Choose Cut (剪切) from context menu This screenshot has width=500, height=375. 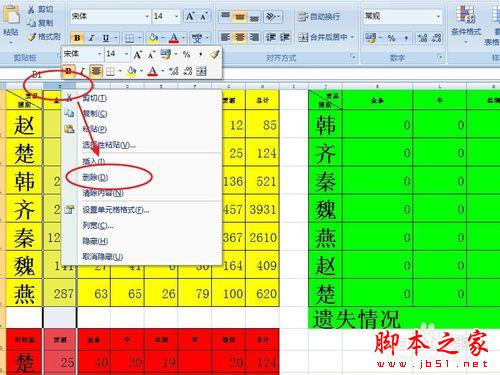(x=142, y=98)
